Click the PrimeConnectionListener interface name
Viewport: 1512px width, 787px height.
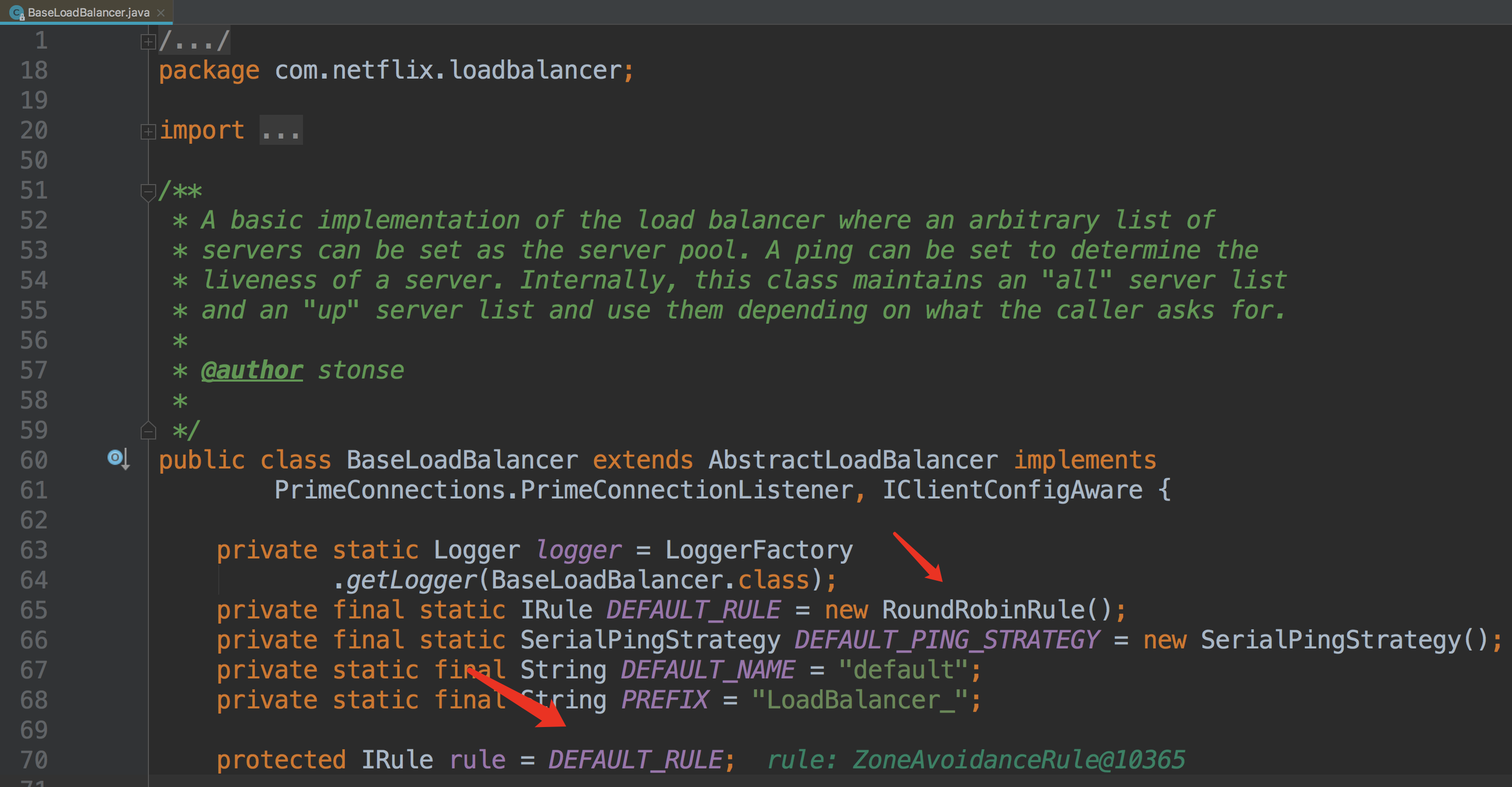click(x=687, y=490)
